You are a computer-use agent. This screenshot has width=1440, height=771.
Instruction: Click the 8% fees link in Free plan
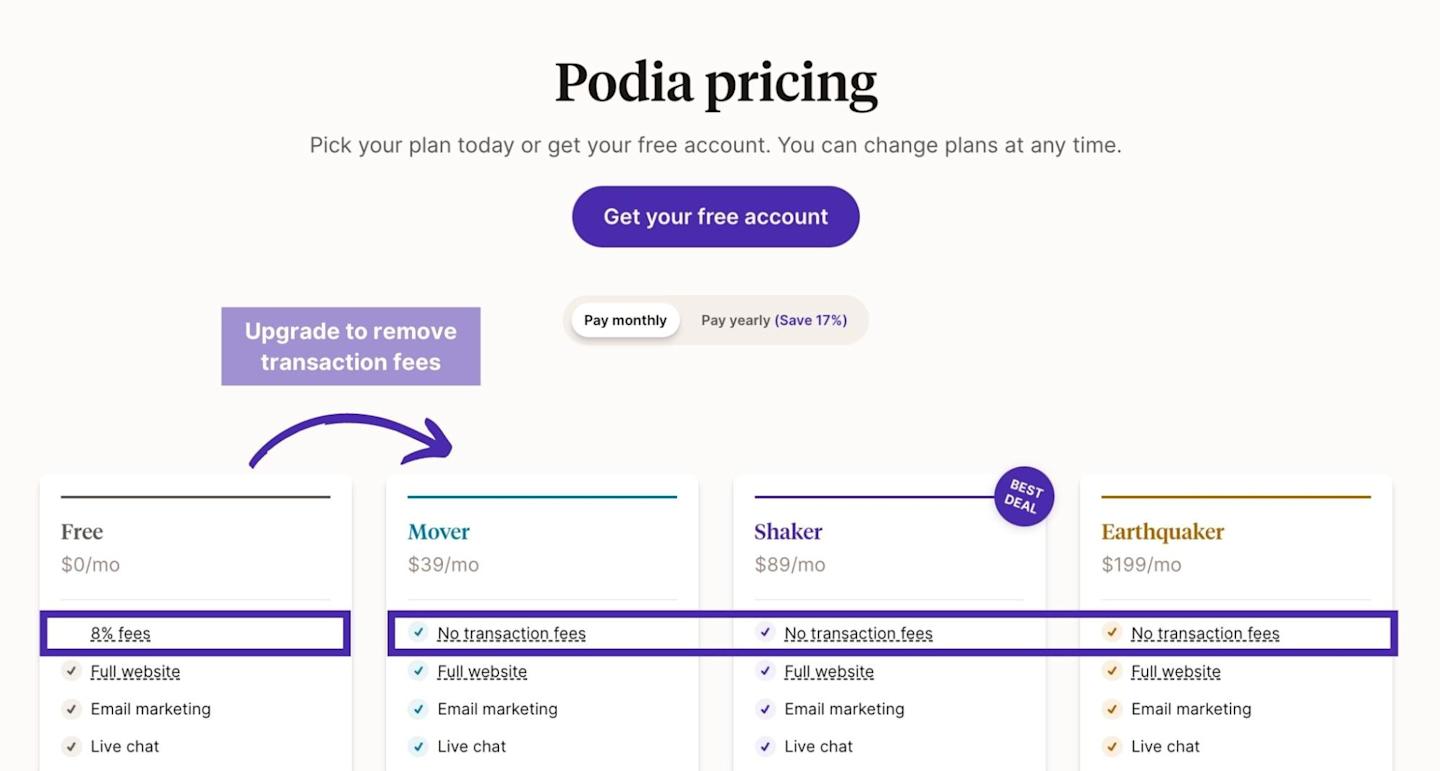click(x=120, y=633)
